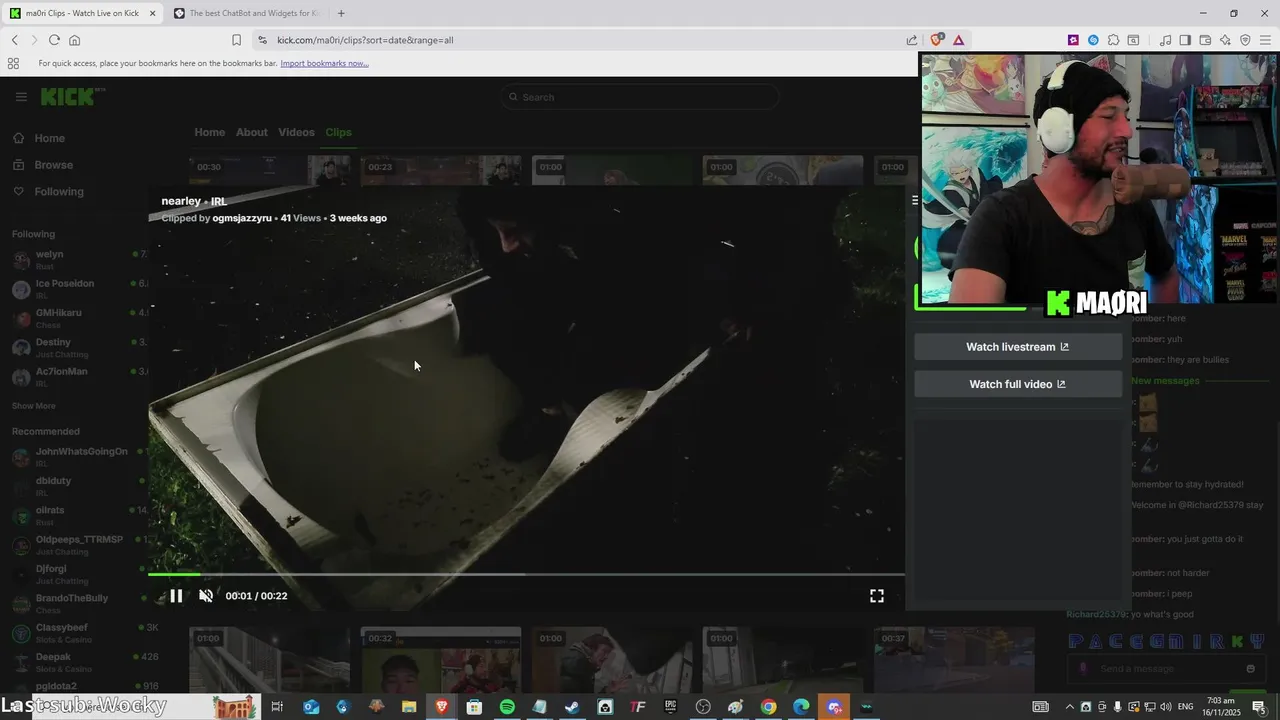Open the browser home page
Screen dimensions: 1280x720
coord(74,40)
